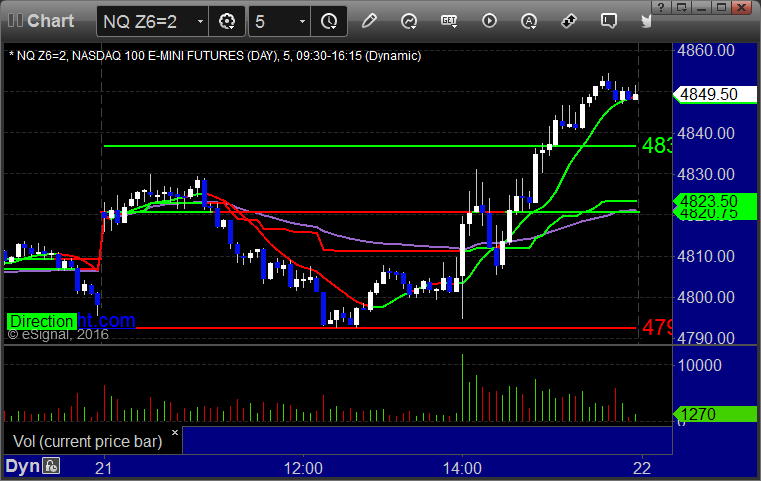The image size is (761, 481).
Task: Click the 4830.00 price axis label
Action: point(706,174)
